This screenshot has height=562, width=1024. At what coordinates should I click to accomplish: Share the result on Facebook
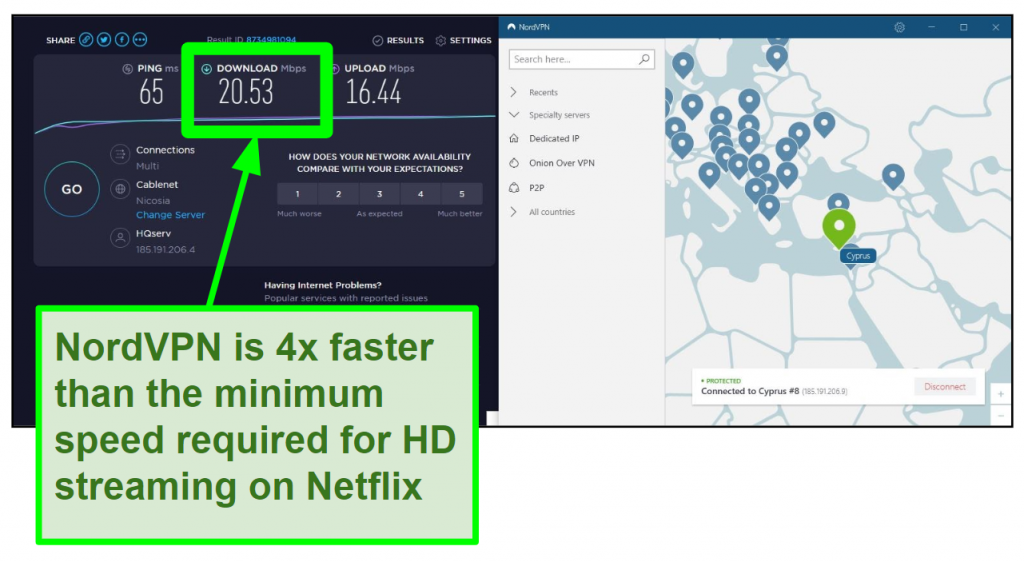122,40
